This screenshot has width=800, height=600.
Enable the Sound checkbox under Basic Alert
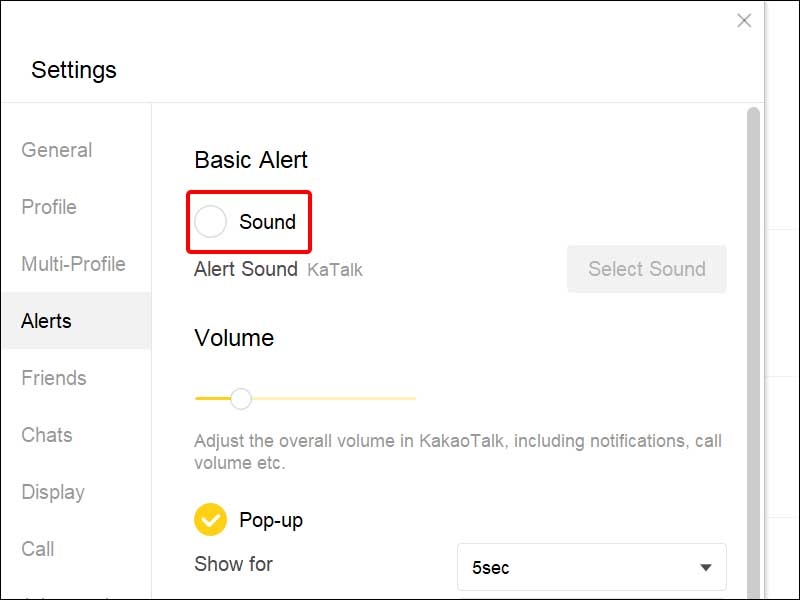(210, 222)
